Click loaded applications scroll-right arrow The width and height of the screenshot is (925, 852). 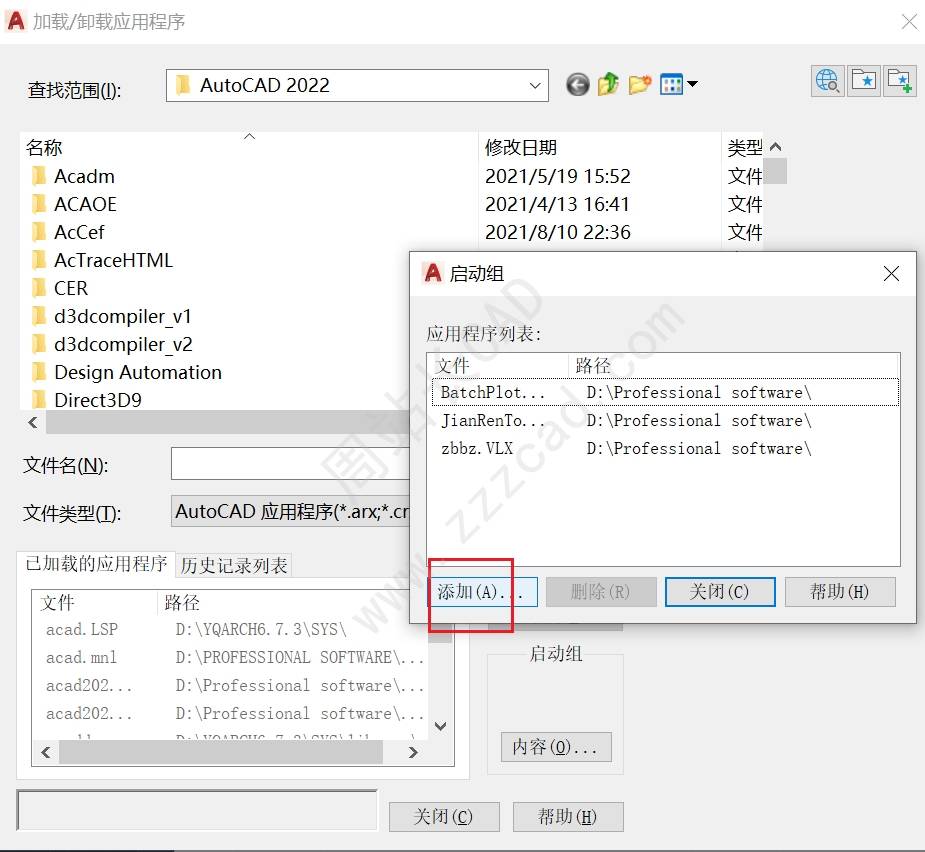pyautogui.click(x=413, y=752)
